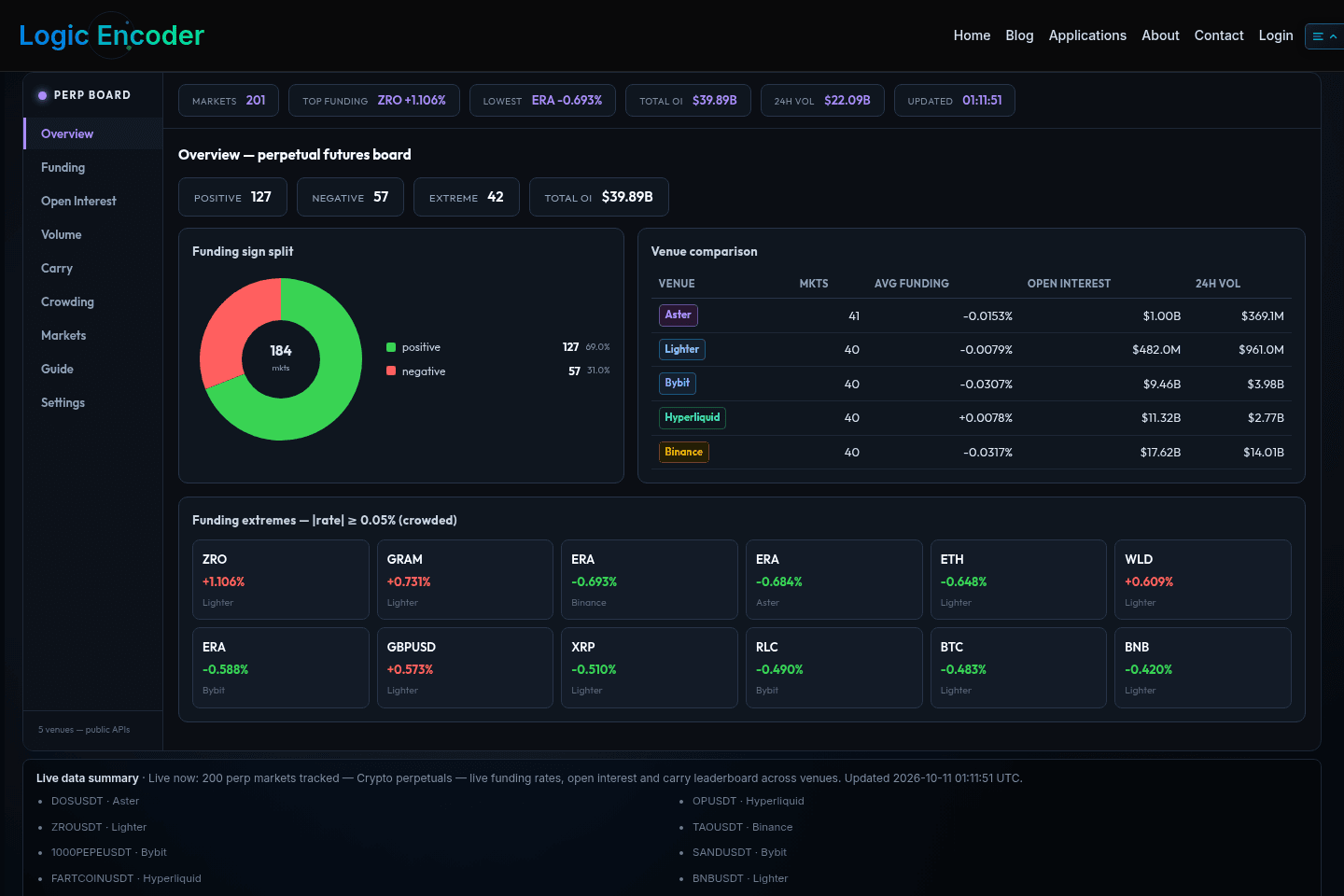Open the About page link

click(1160, 35)
